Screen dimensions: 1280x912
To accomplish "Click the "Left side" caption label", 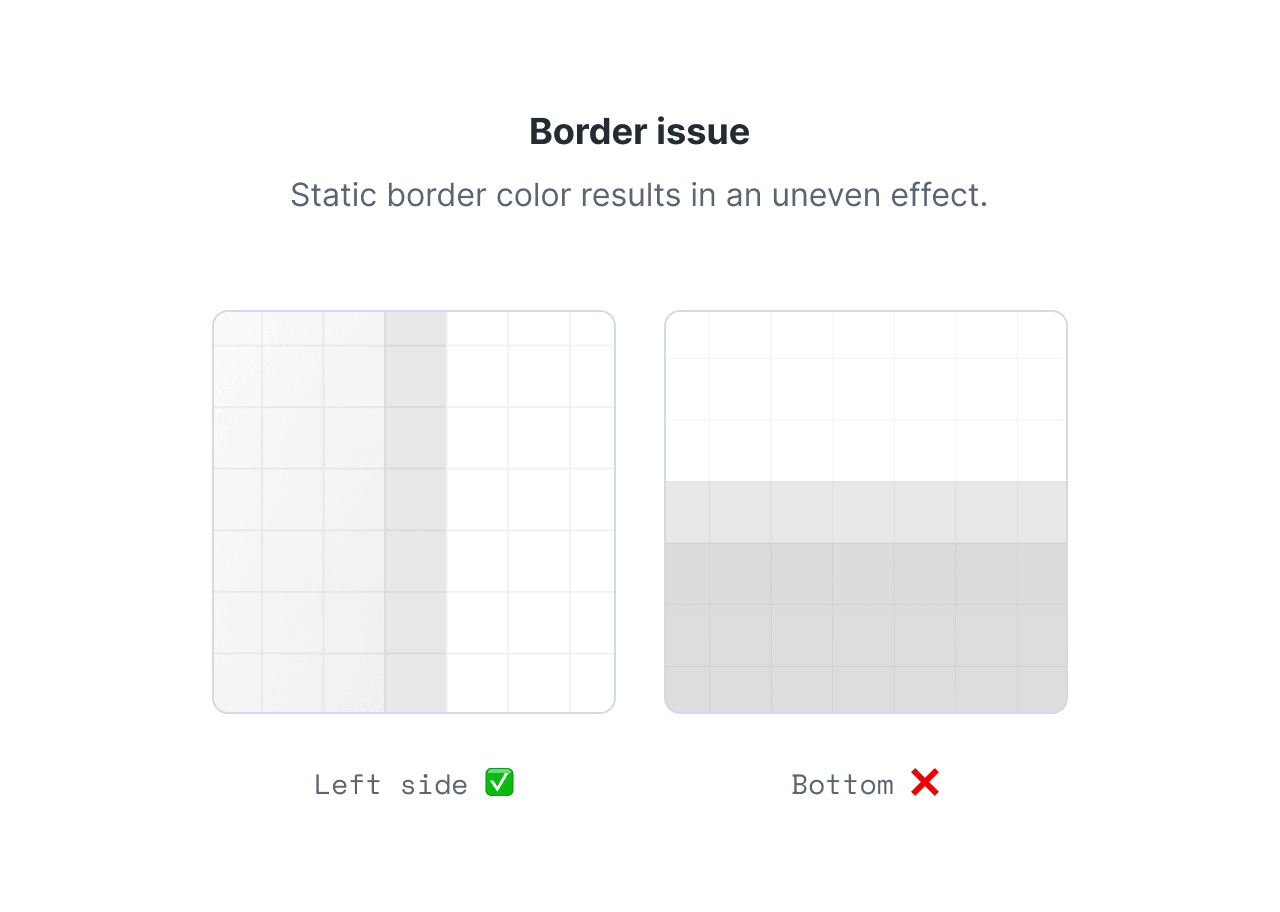I will 391,785.
